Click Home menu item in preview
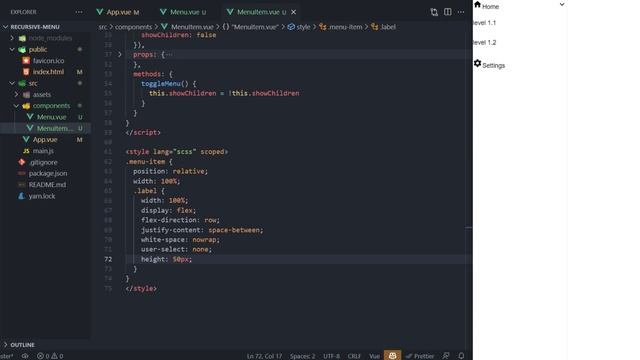 pos(490,7)
